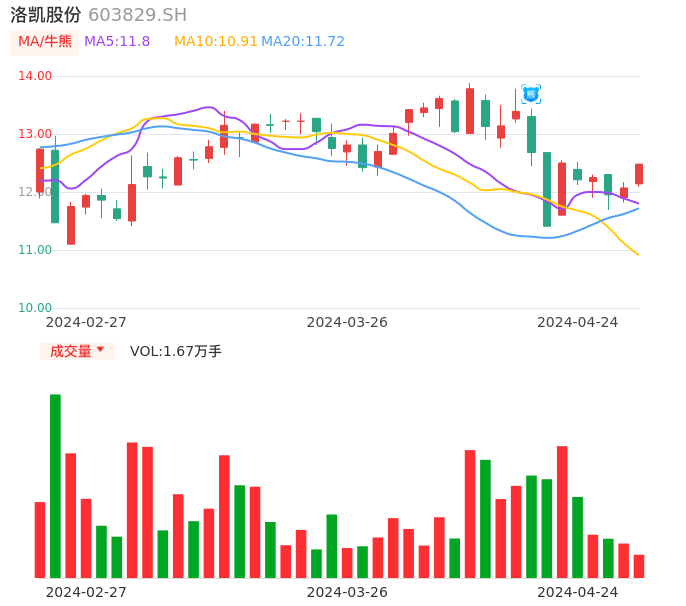Click the 2024-03-26 date on price chart axis

click(x=347, y=322)
